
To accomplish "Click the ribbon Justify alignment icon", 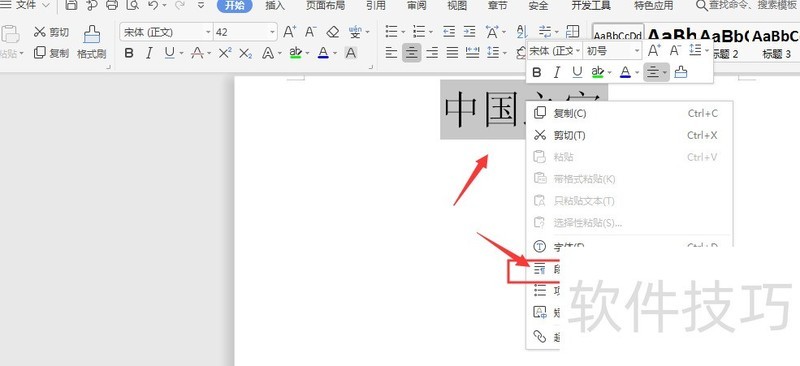I will tap(453, 53).
